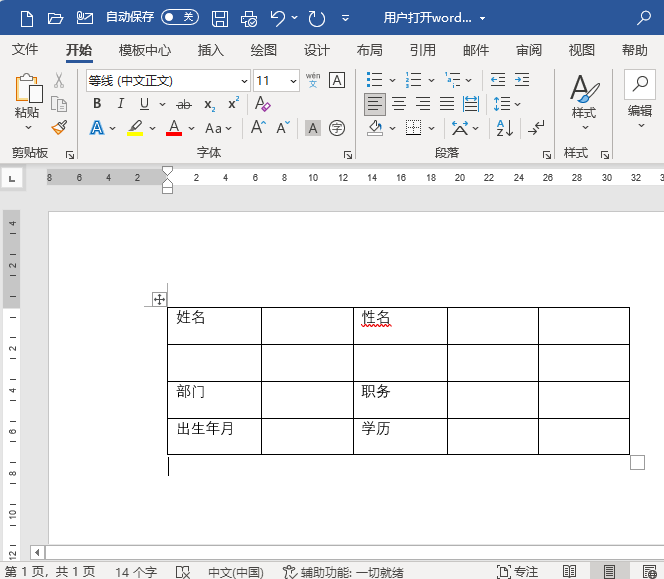Click the Cut scissors icon
The image size is (664, 579).
pos(59,80)
